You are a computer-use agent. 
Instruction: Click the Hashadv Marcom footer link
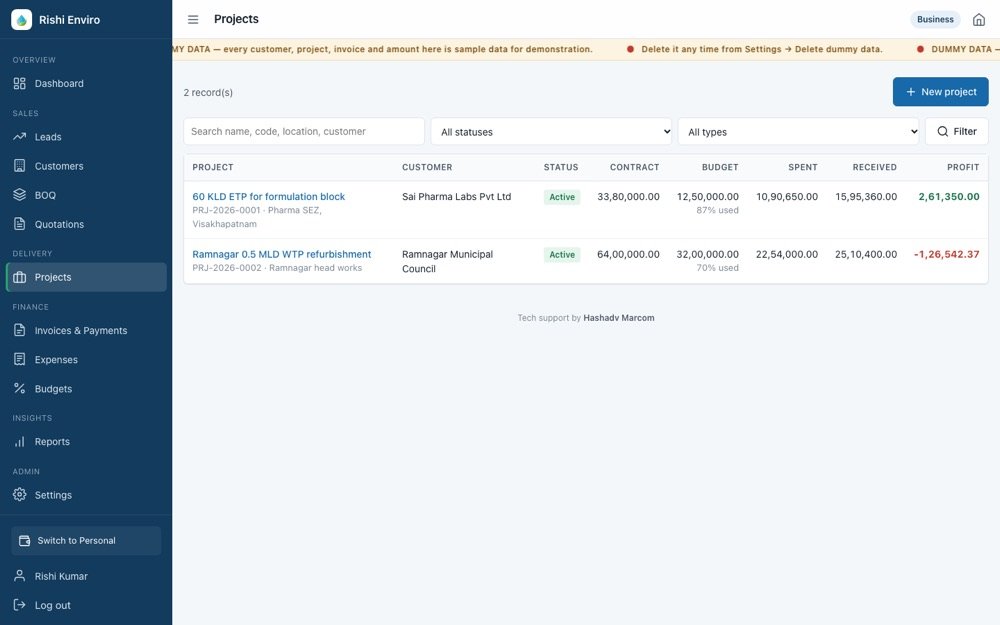pyautogui.click(x=619, y=318)
